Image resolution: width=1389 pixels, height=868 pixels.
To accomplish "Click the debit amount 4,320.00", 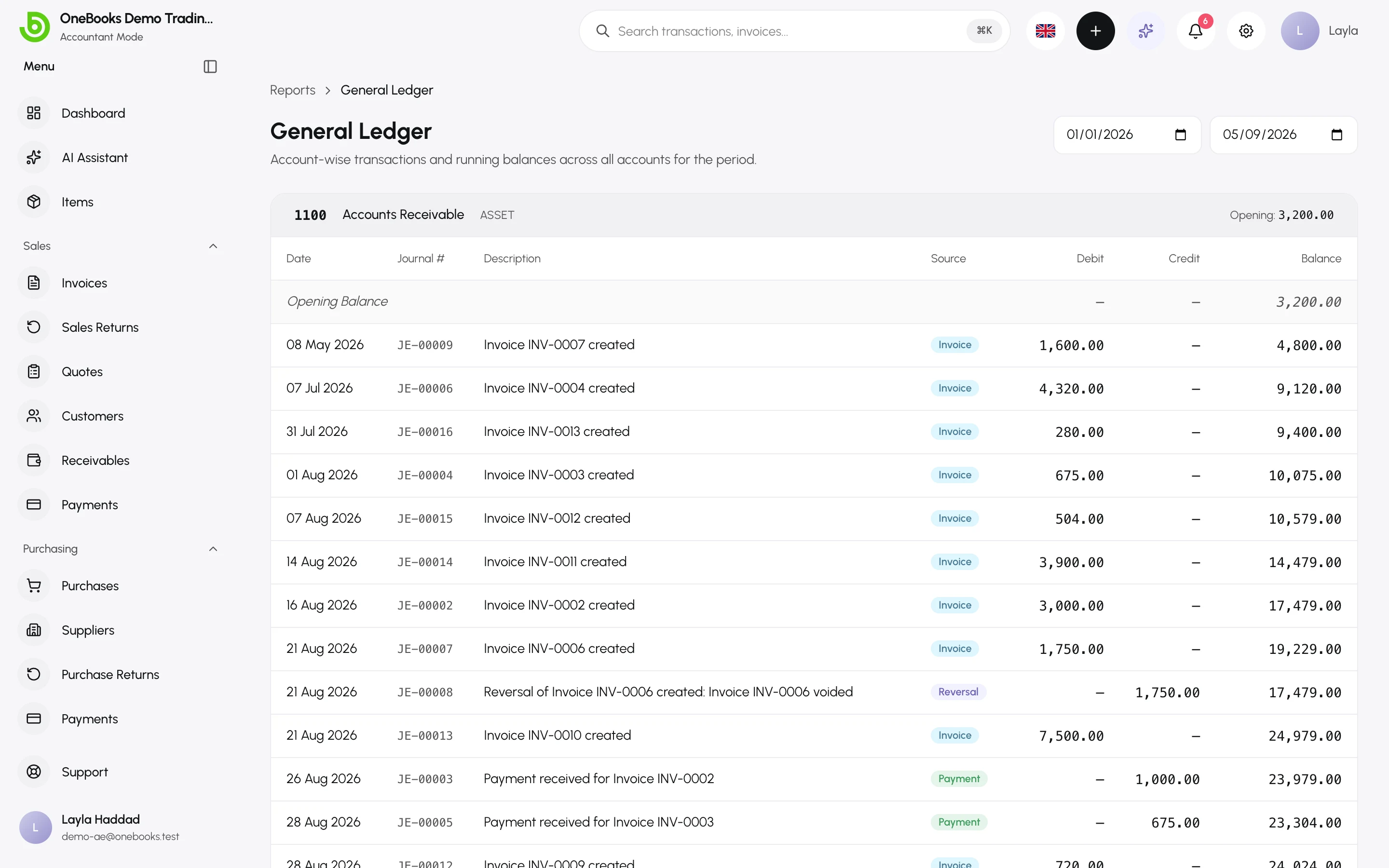I will tap(1071, 389).
